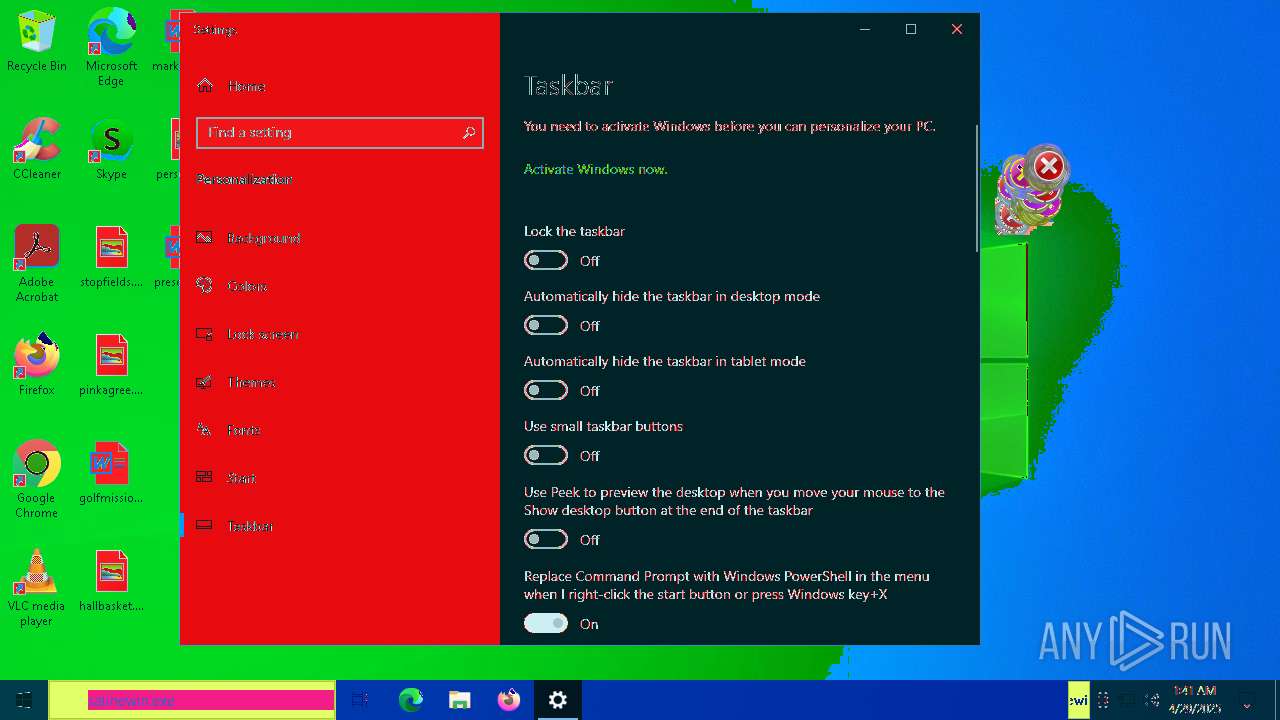Viewport: 1280px width, 720px height.
Task: Select the pinkagree image file on desktop
Action: click(x=111, y=365)
